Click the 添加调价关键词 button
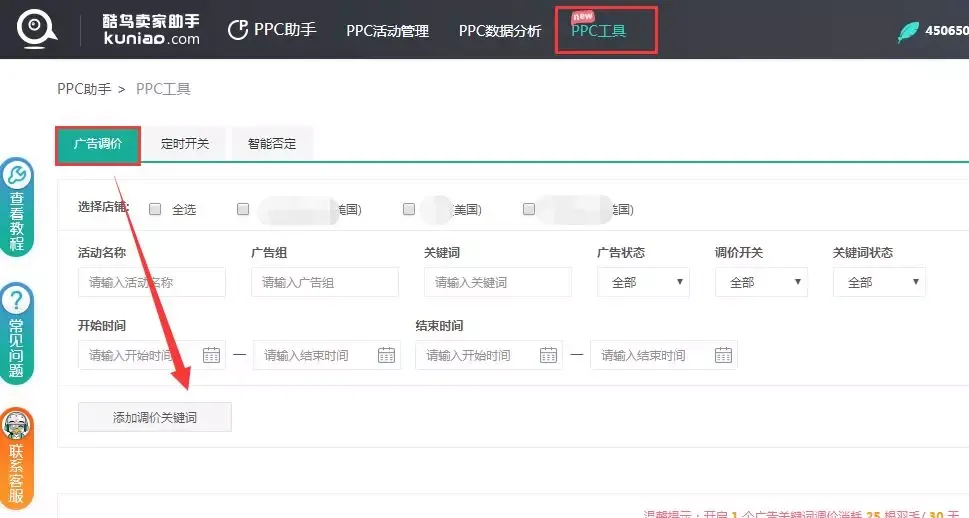 coord(154,417)
